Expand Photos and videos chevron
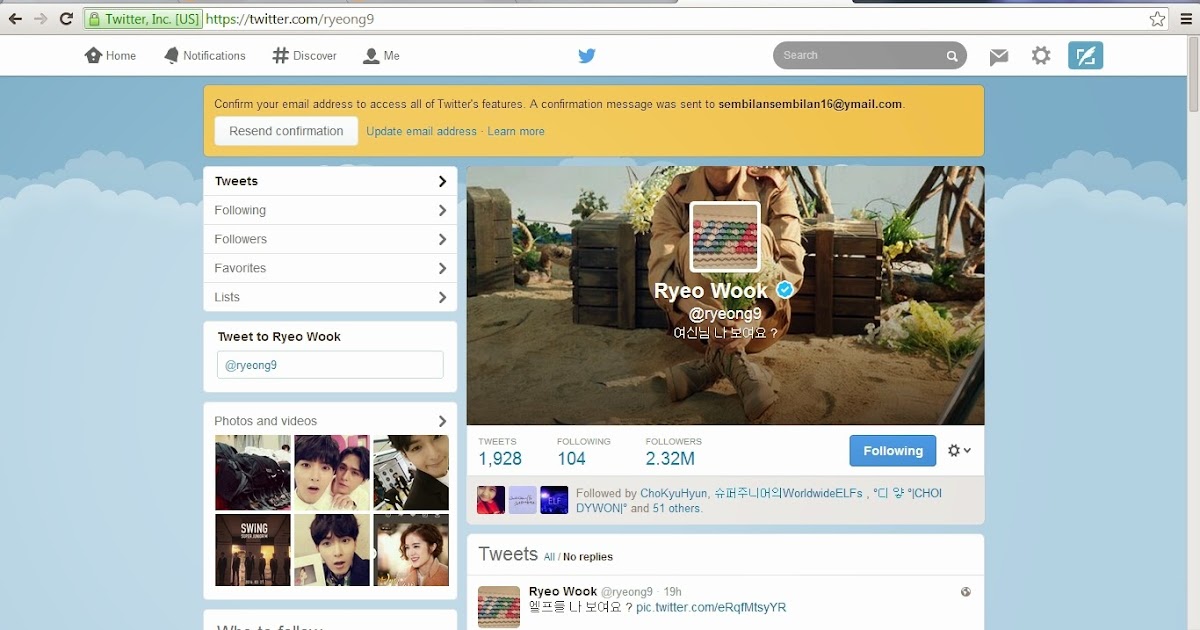 pos(442,421)
